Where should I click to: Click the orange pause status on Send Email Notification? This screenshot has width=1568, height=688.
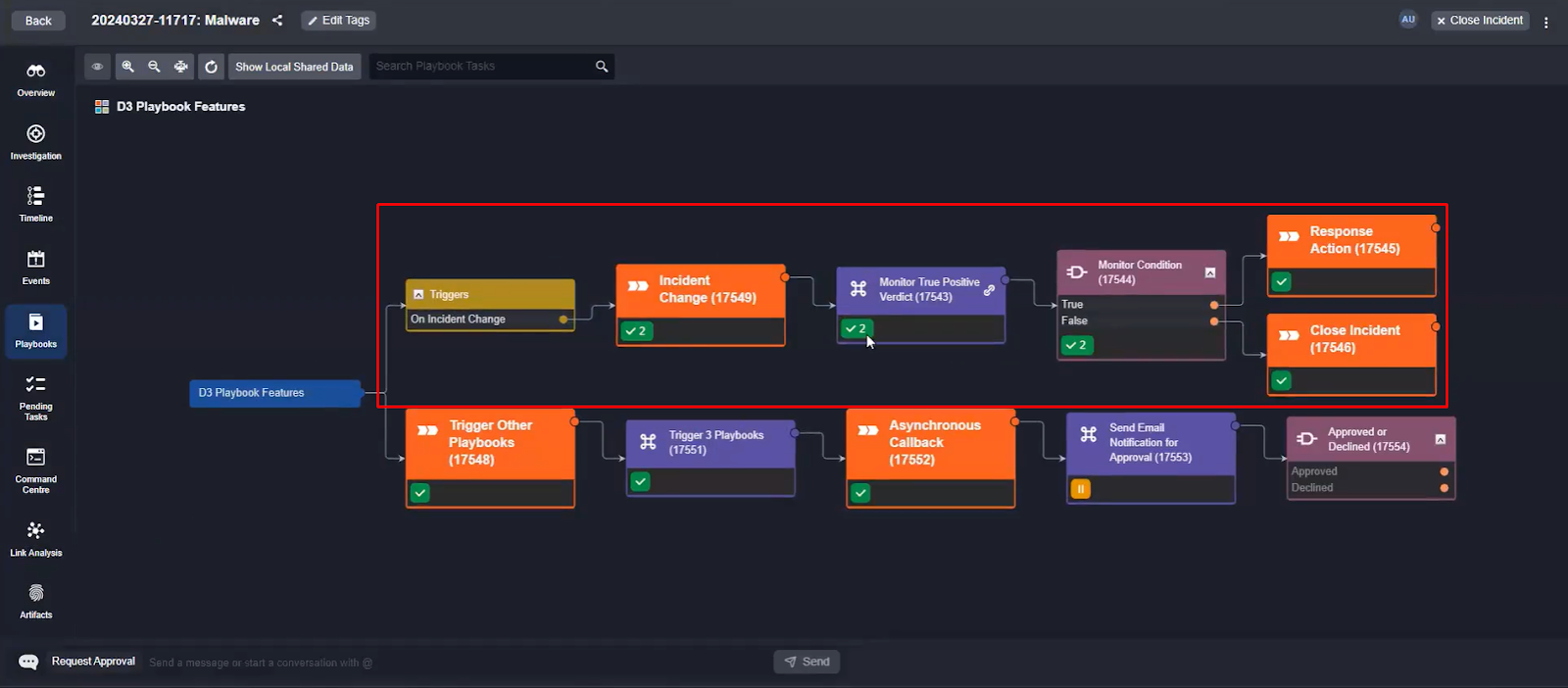pos(1080,489)
